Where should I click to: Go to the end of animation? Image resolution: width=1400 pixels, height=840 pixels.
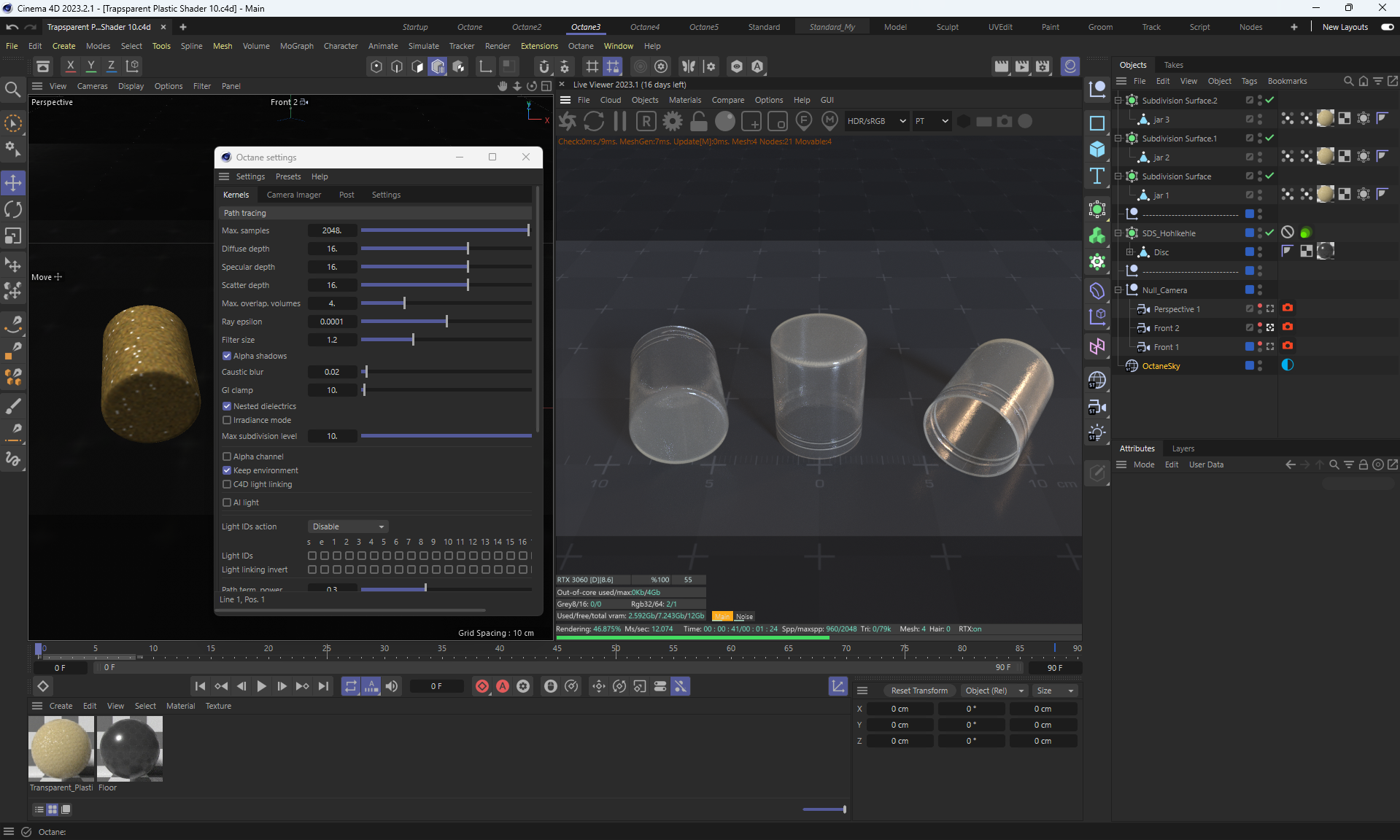(x=323, y=686)
